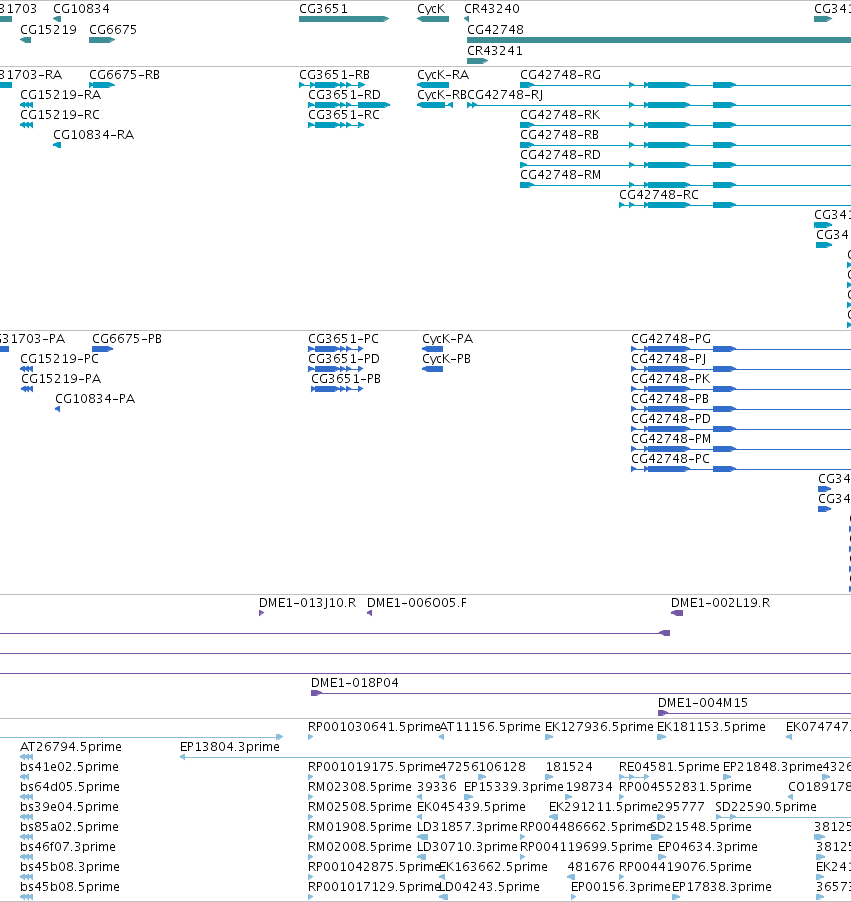Select BAC end DME1-013J10.R
Image resolution: width=851 pixels, height=902 pixels.
click(307, 603)
